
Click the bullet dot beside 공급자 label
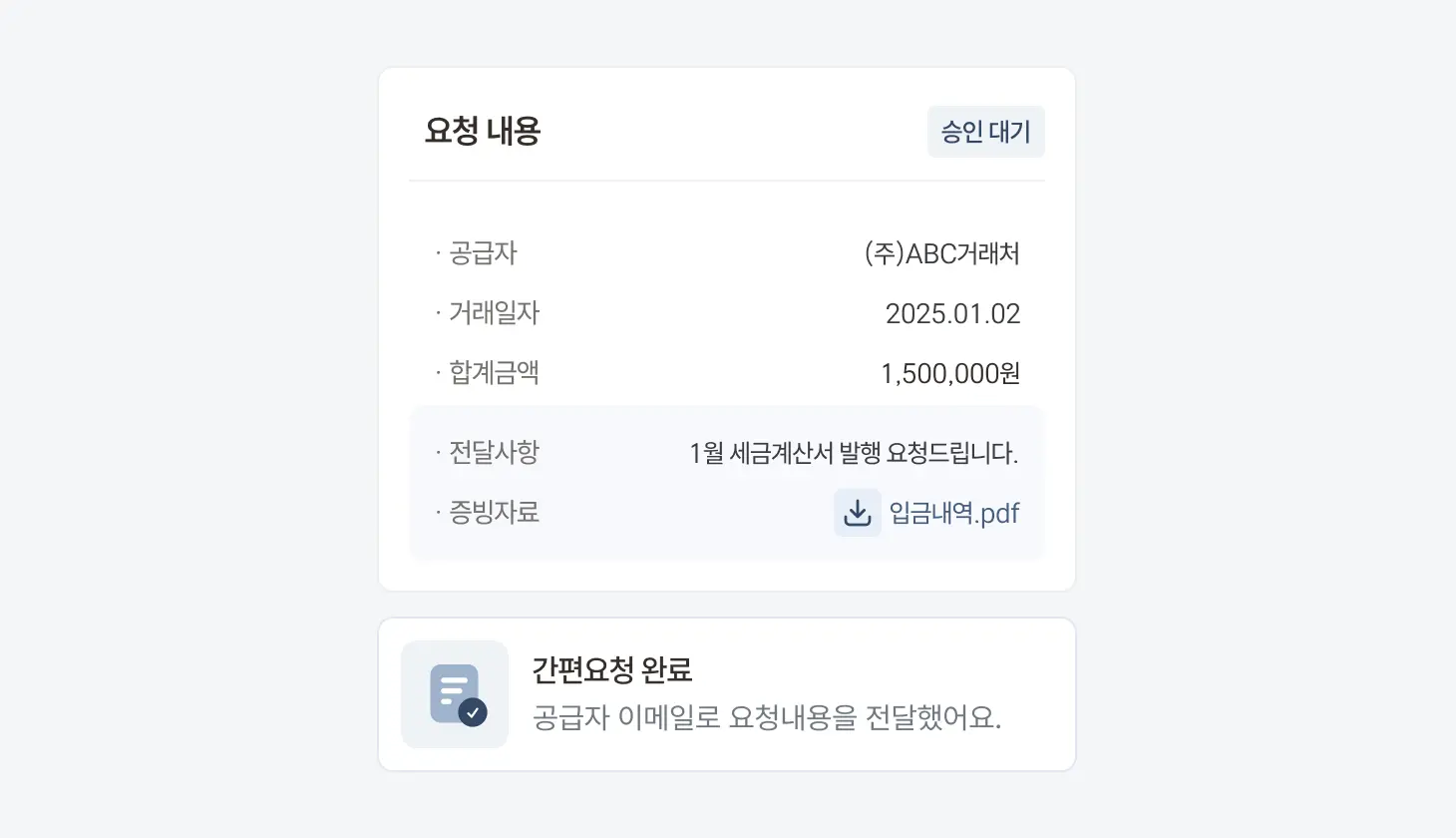439,253
